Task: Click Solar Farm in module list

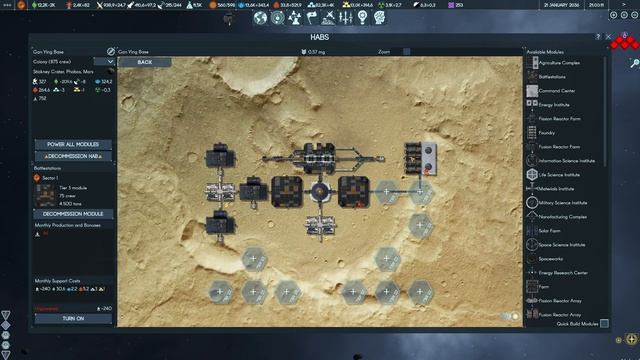Action: [x=549, y=231]
